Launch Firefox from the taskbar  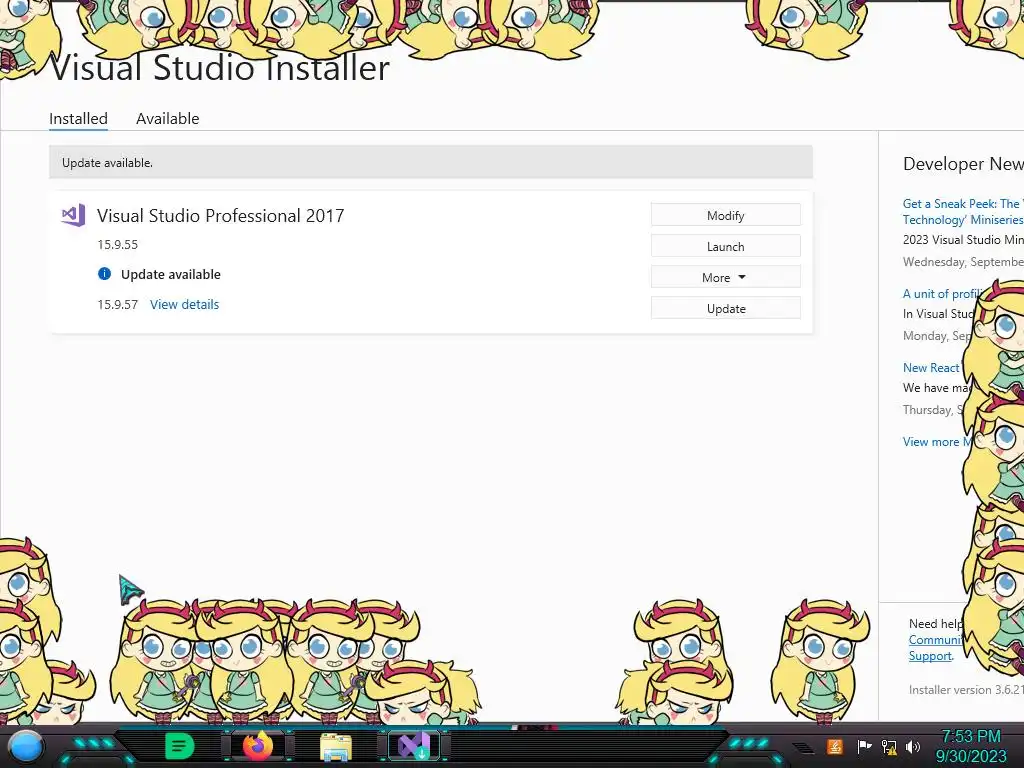258,746
